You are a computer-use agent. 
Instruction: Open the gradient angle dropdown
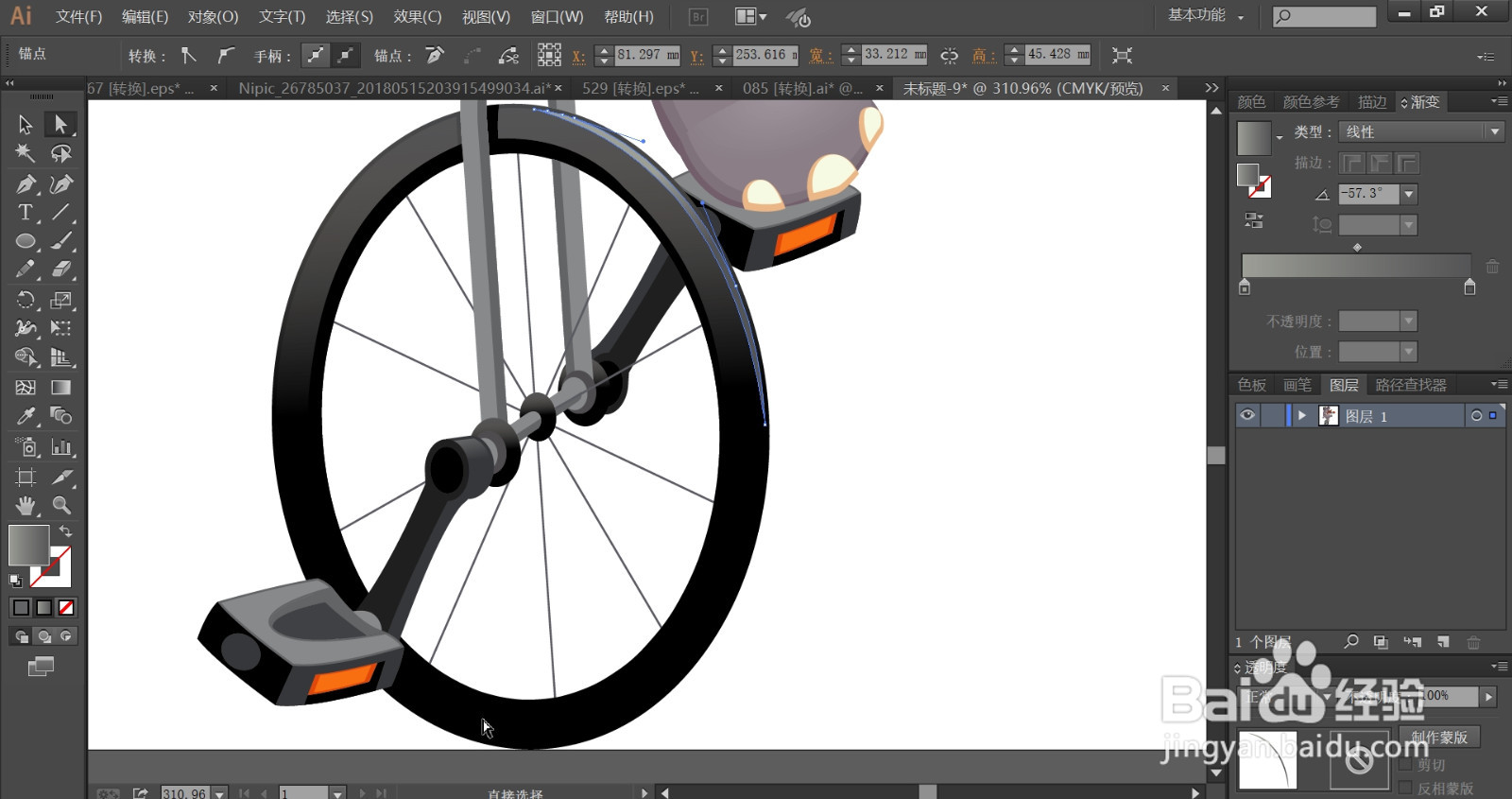pos(1409,194)
